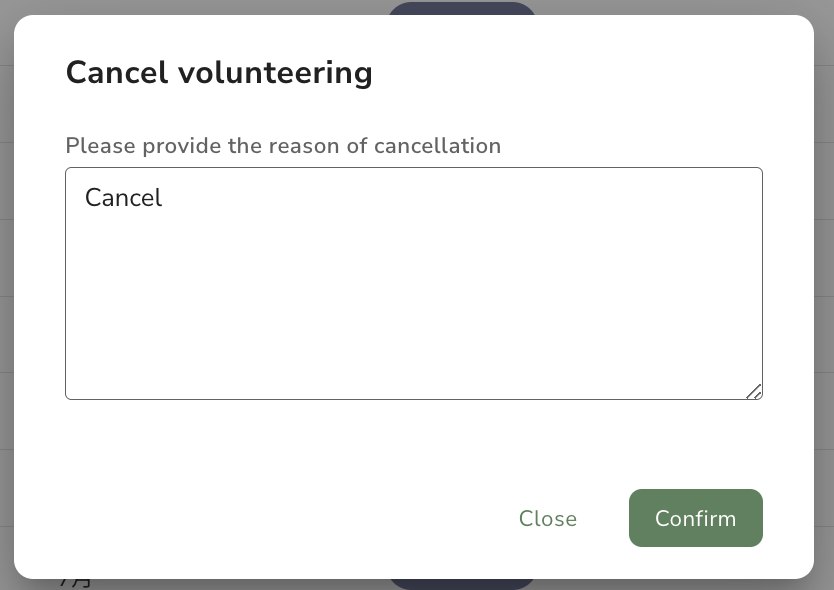Click partially hidden text beneath dialog's bottom-left
The width and height of the screenshot is (834, 590).
[x=76, y=584]
